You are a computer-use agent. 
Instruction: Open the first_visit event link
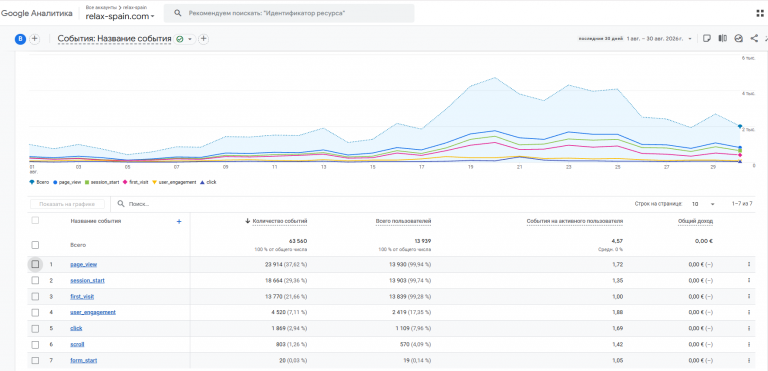pos(82,297)
